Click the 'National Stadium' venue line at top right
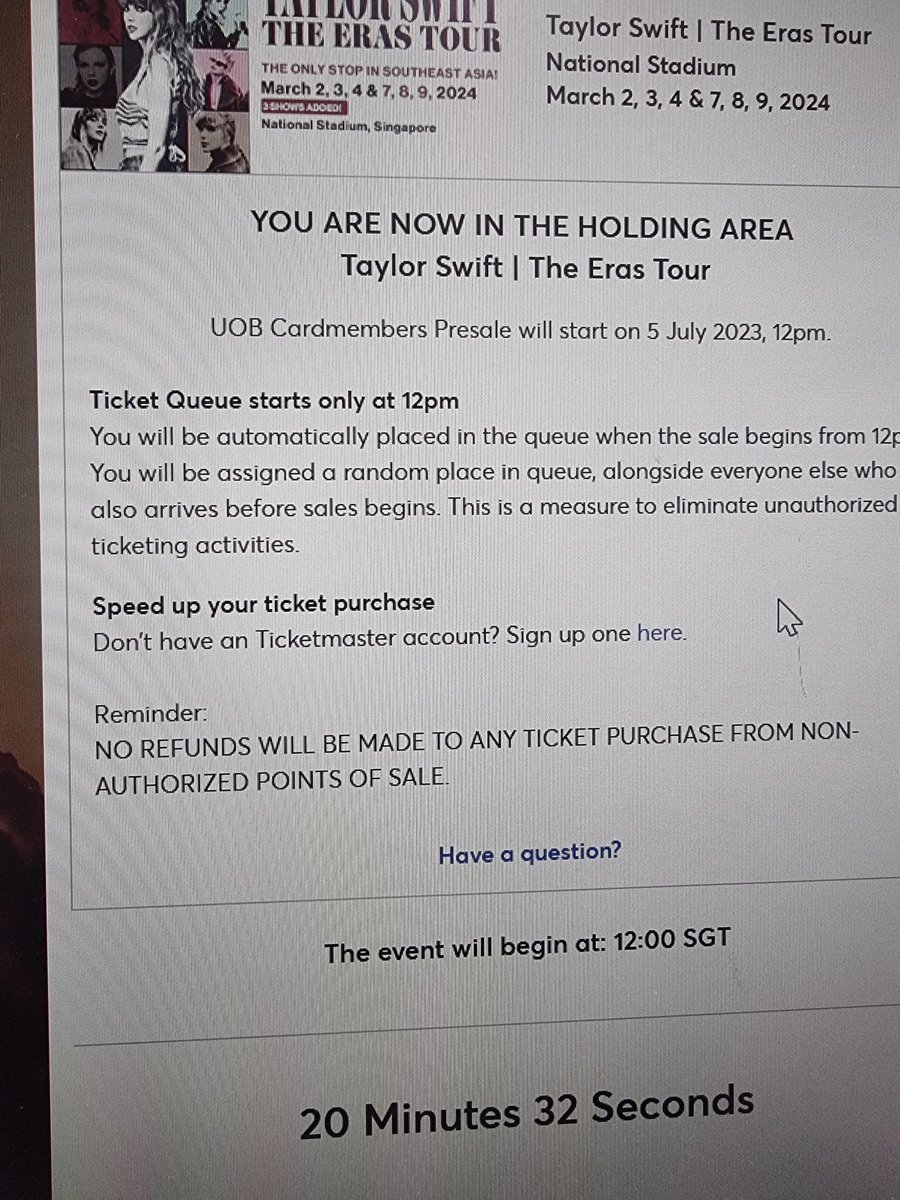900x1200 pixels. coord(640,67)
